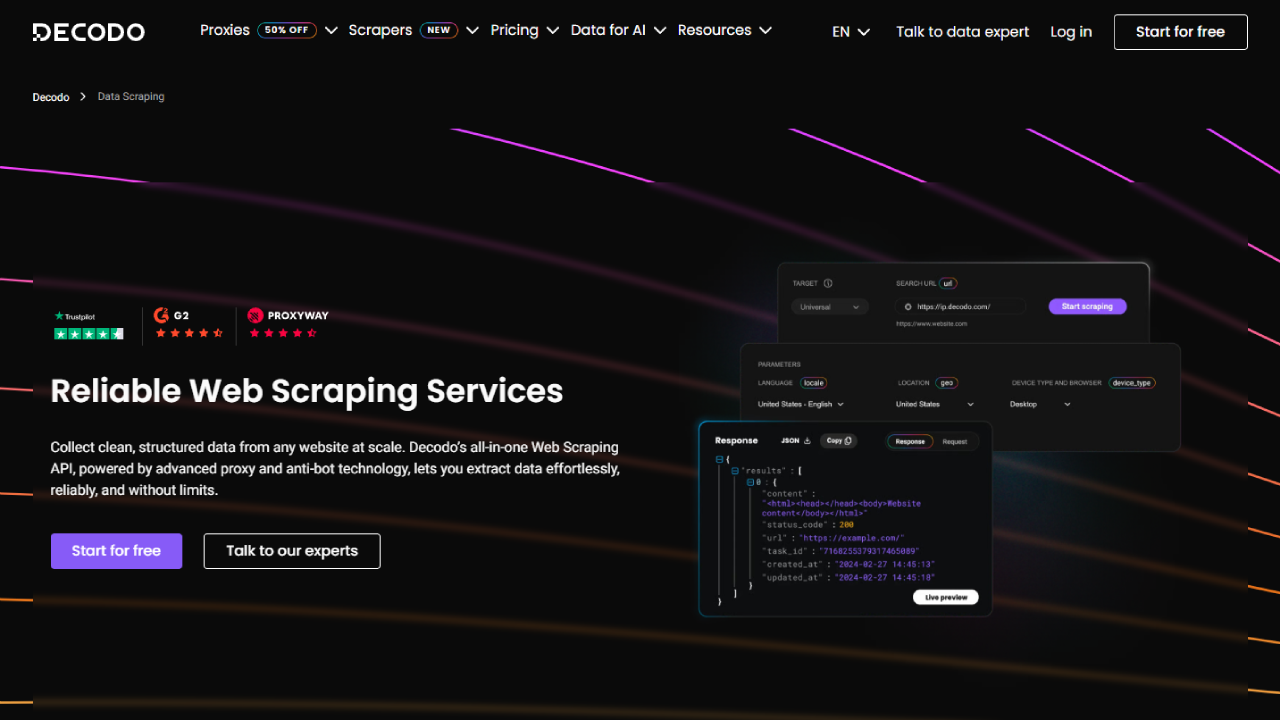
Task: Click the Decodo logo
Action: point(88,31)
